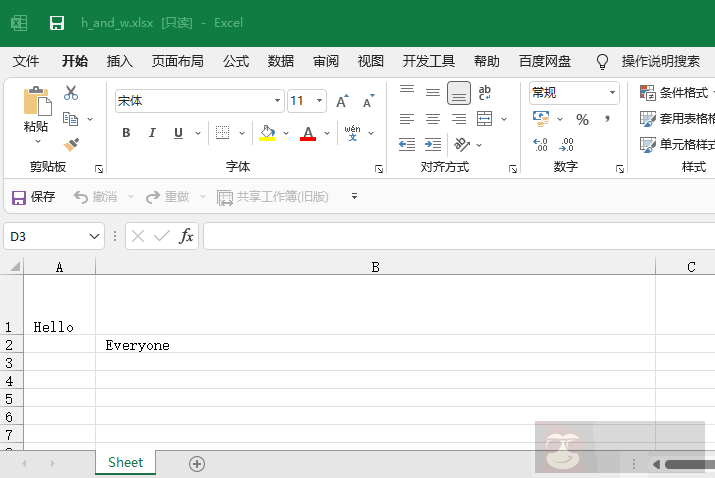Open Name Box D3 dropdown arrow
Image resolution: width=715 pixels, height=478 pixels.
click(x=94, y=236)
